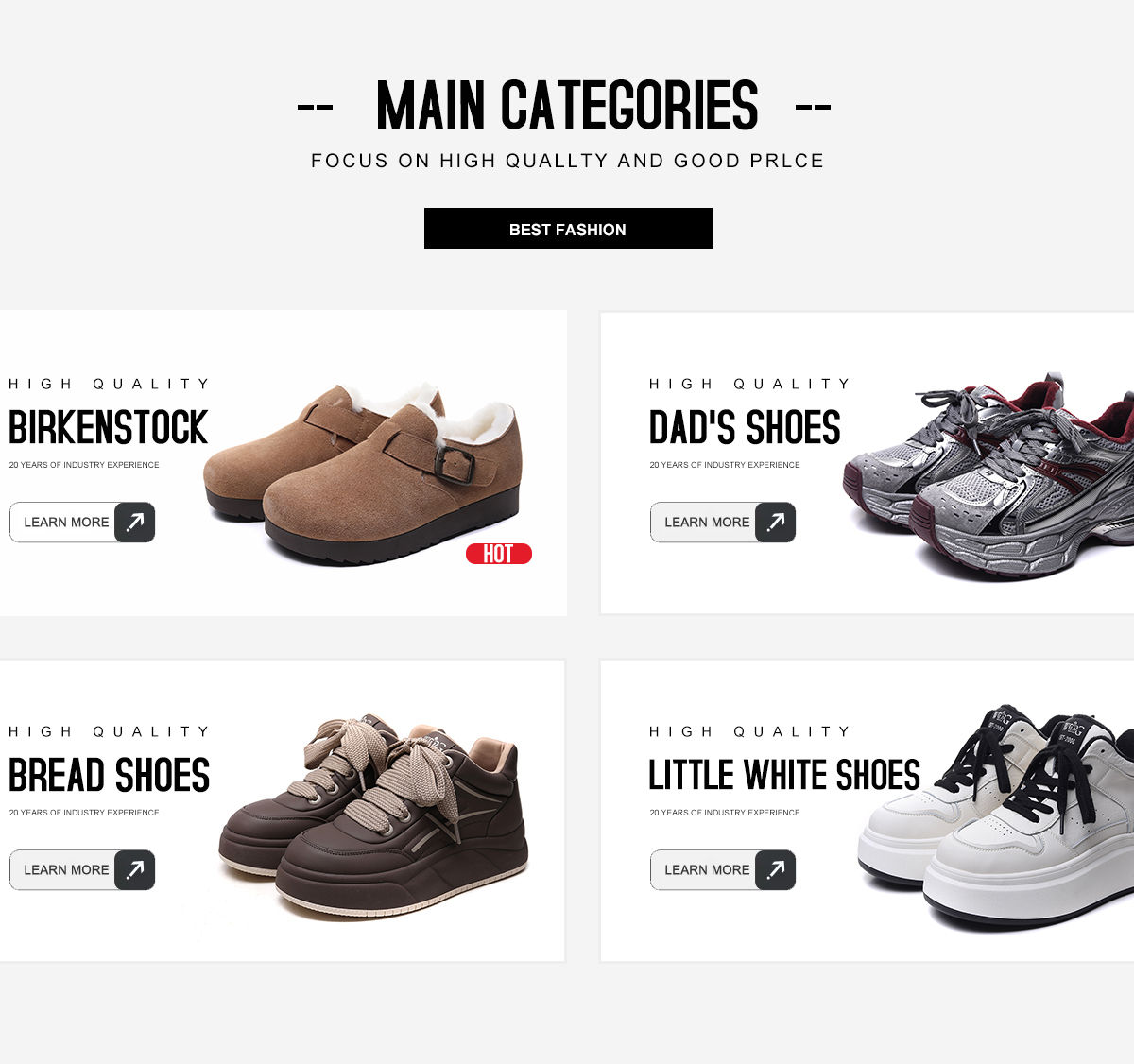Screen dimensions: 1134x1064
Task: Select the brown suede Birkenstock shoe image
Action: click(363, 472)
